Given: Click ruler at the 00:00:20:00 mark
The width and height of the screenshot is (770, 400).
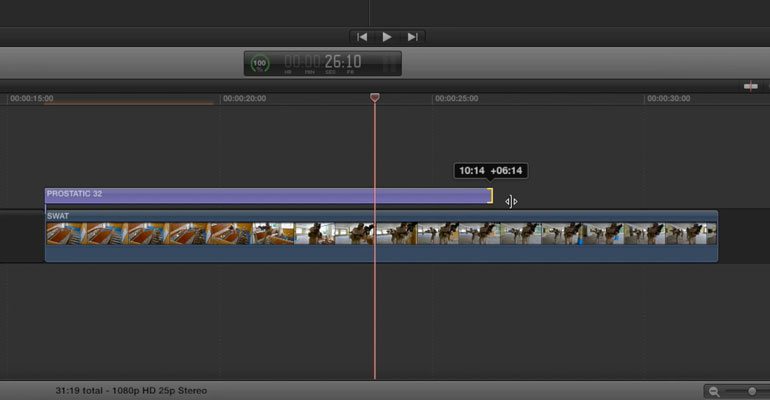Looking at the screenshot, I should tap(245, 99).
